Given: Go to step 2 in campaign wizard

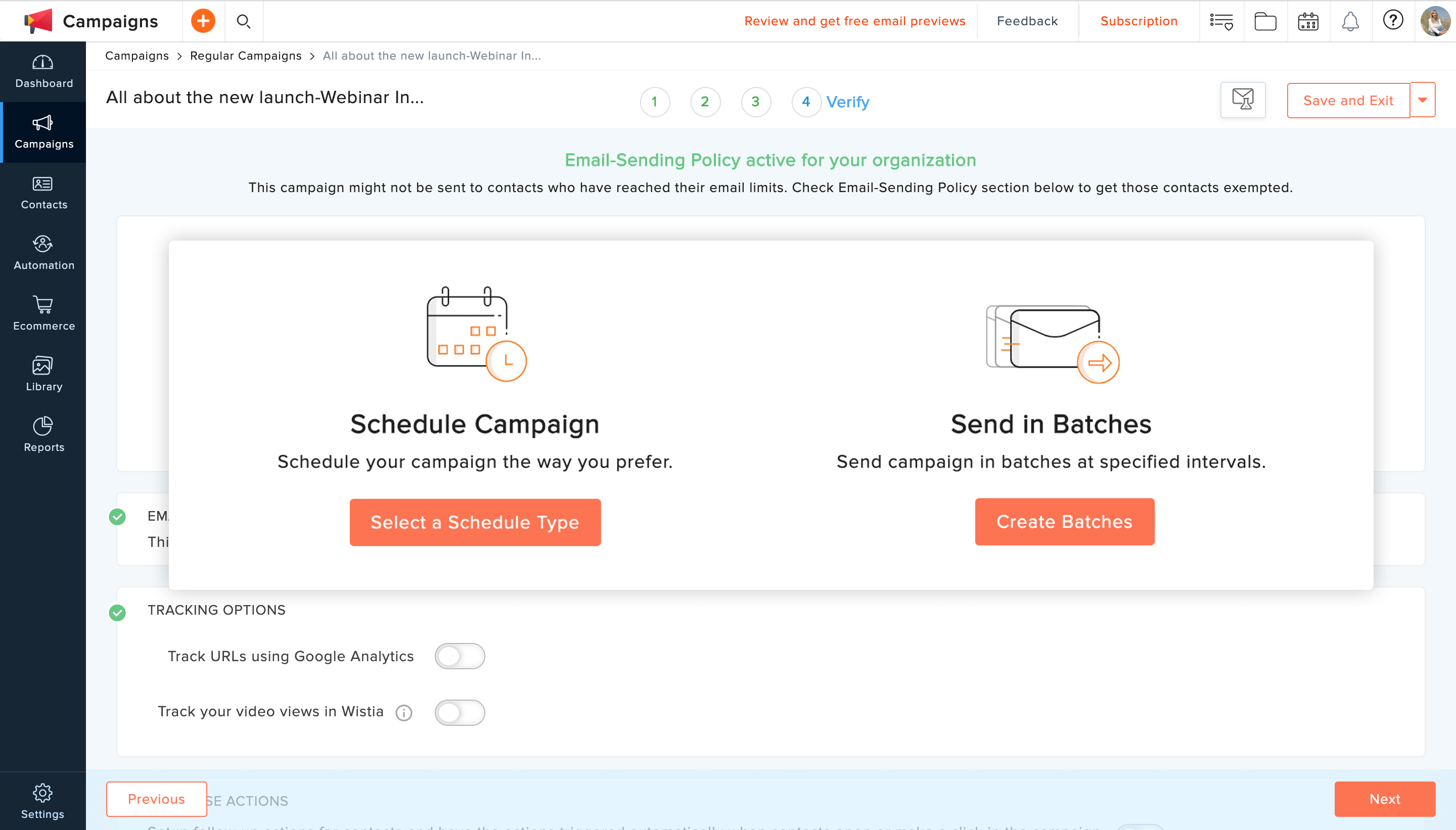Looking at the screenshot, I should point(705,102).
